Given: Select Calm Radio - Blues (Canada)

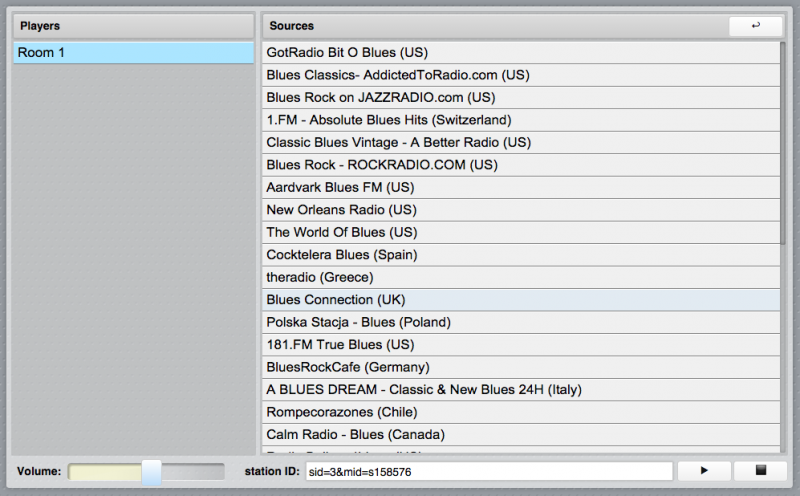Looking at the screenshot, I should point(521,434).
